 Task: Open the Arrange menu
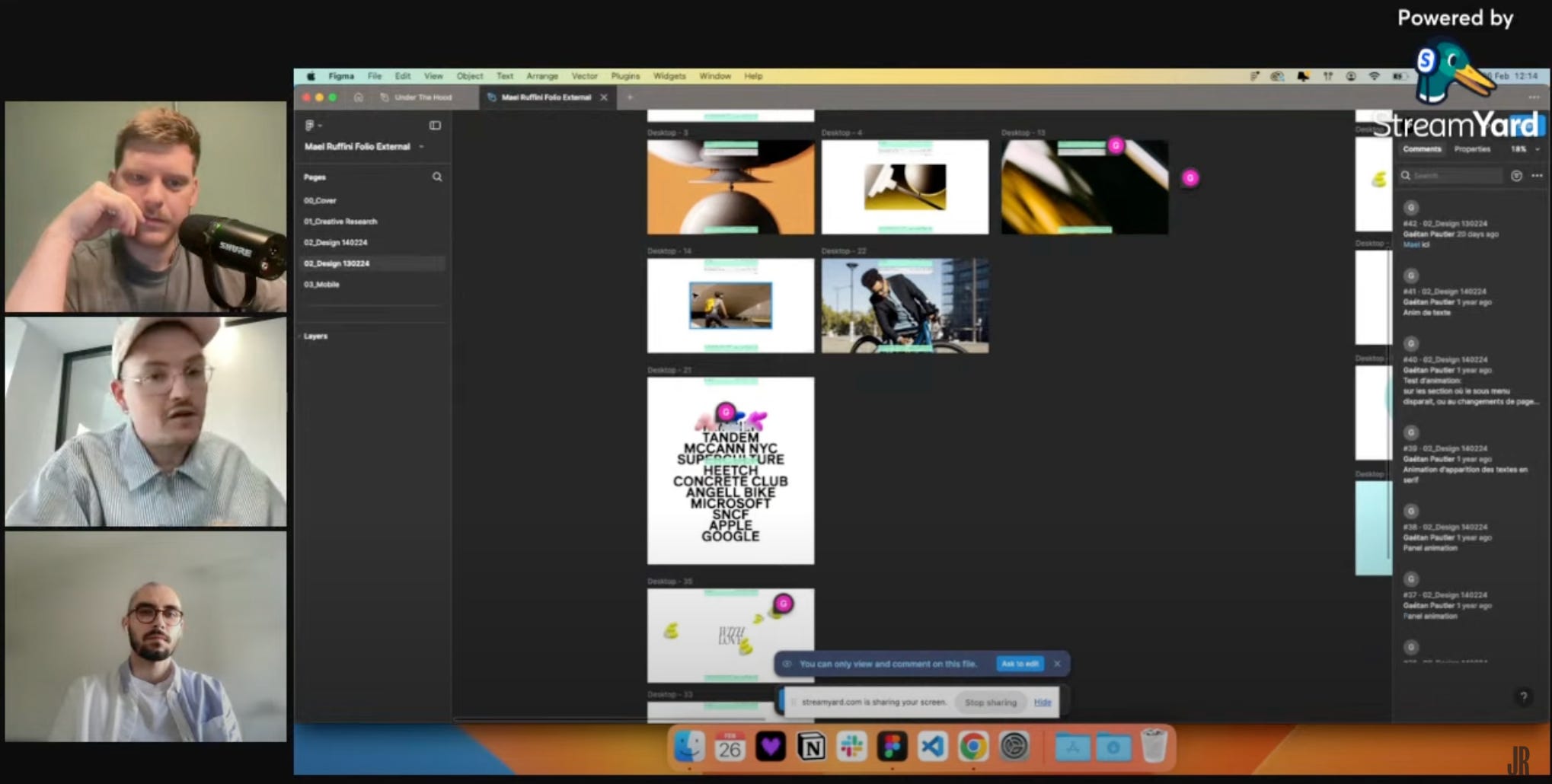coord(542,76)
